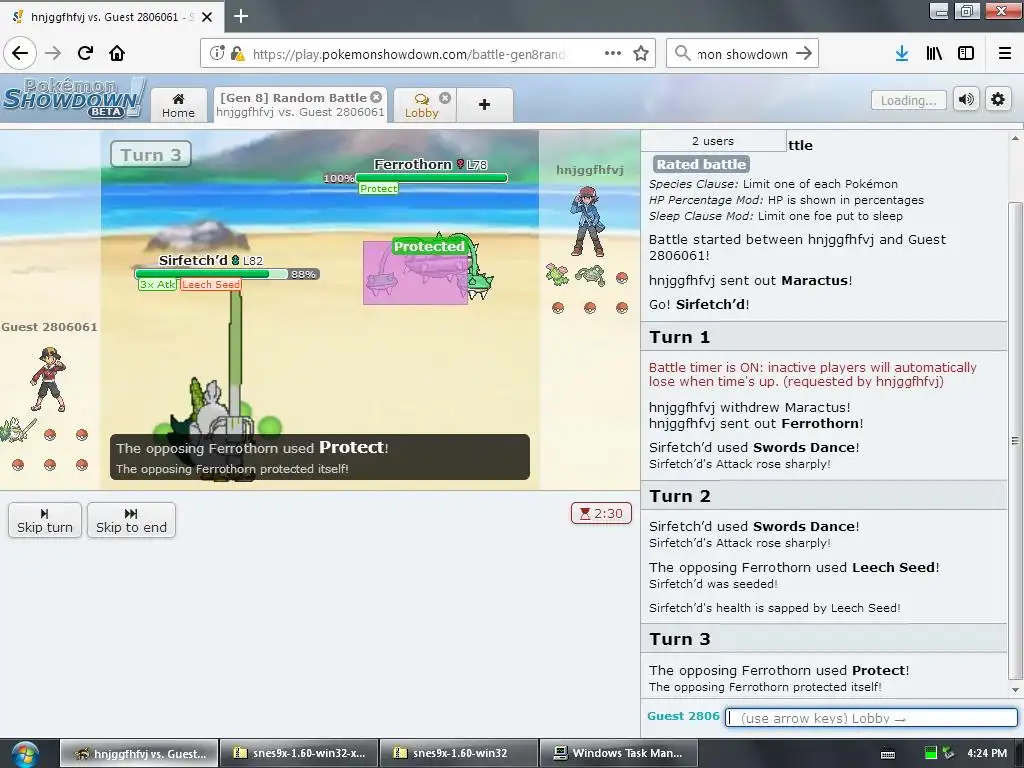Show site information icon in address bar
This screenshot has width=1024, height=768.
tap(217, 53)
